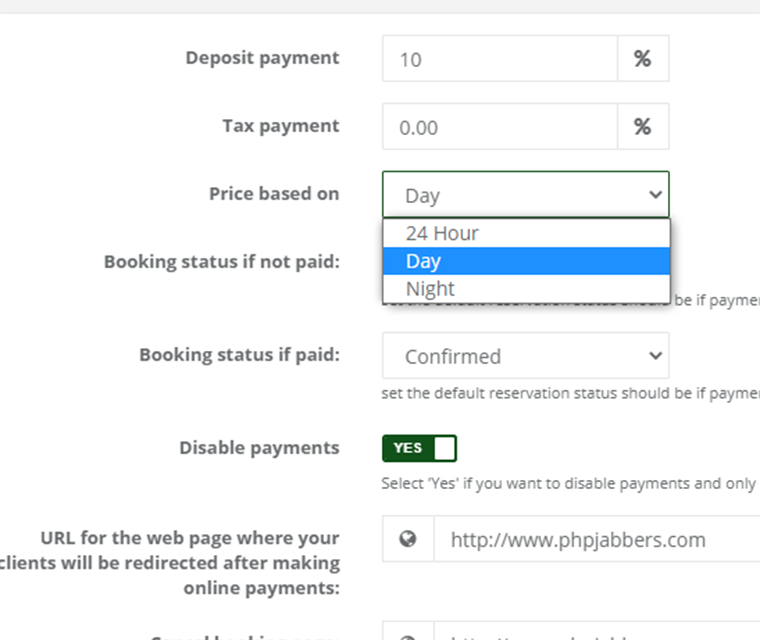Click the Deposit payment input field
The height and width of the screenshot is (640, 760).
[x=500, y=59]
